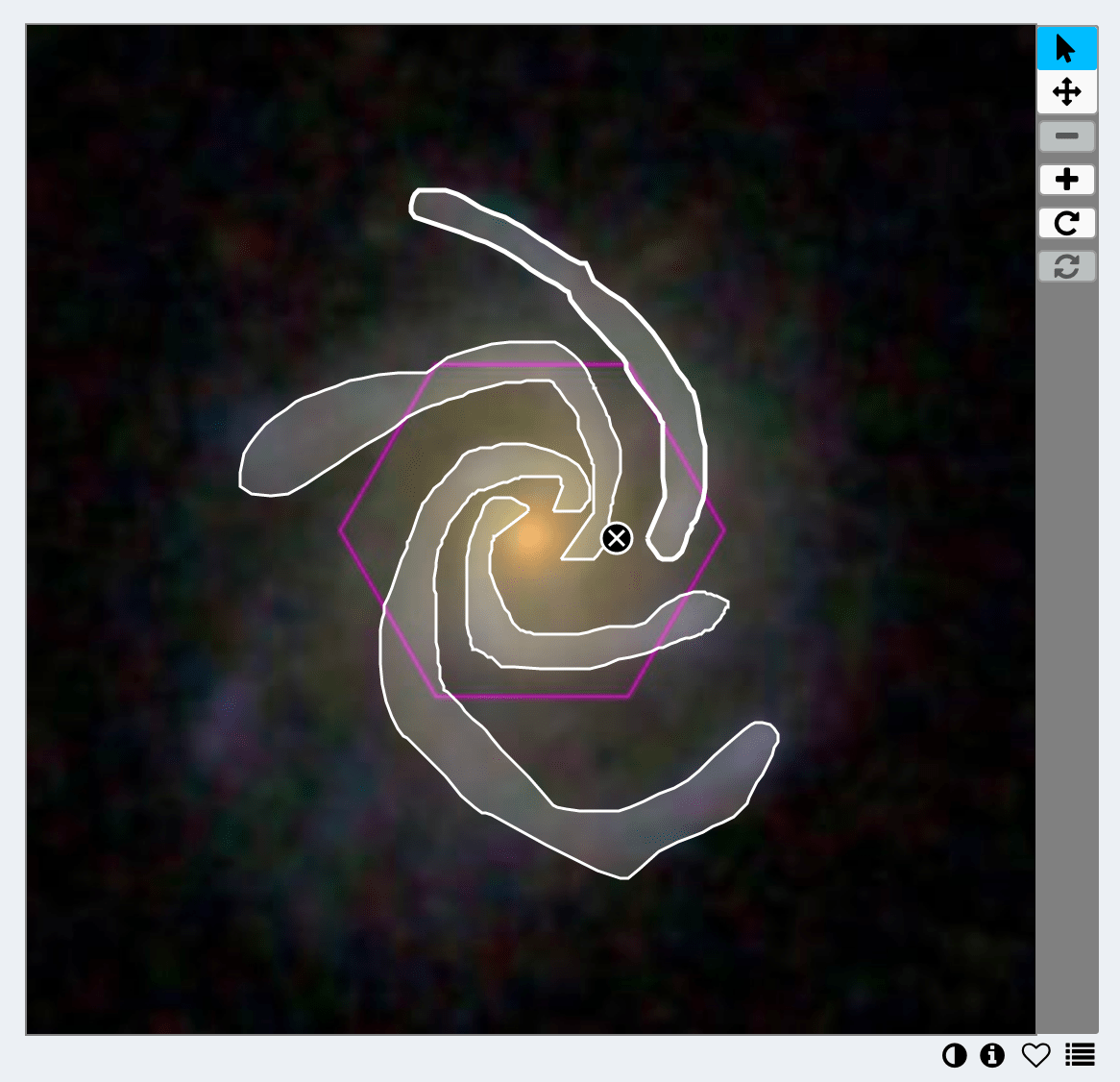Toggle favorite with the heart icon
Image resolution: width=1120 pixels, height=1082 pixels.
tap(1035, 1055)
